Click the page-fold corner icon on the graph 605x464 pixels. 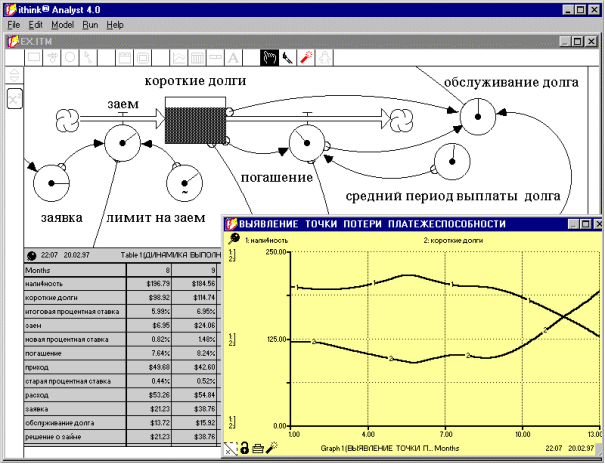[x=231, y=449]
